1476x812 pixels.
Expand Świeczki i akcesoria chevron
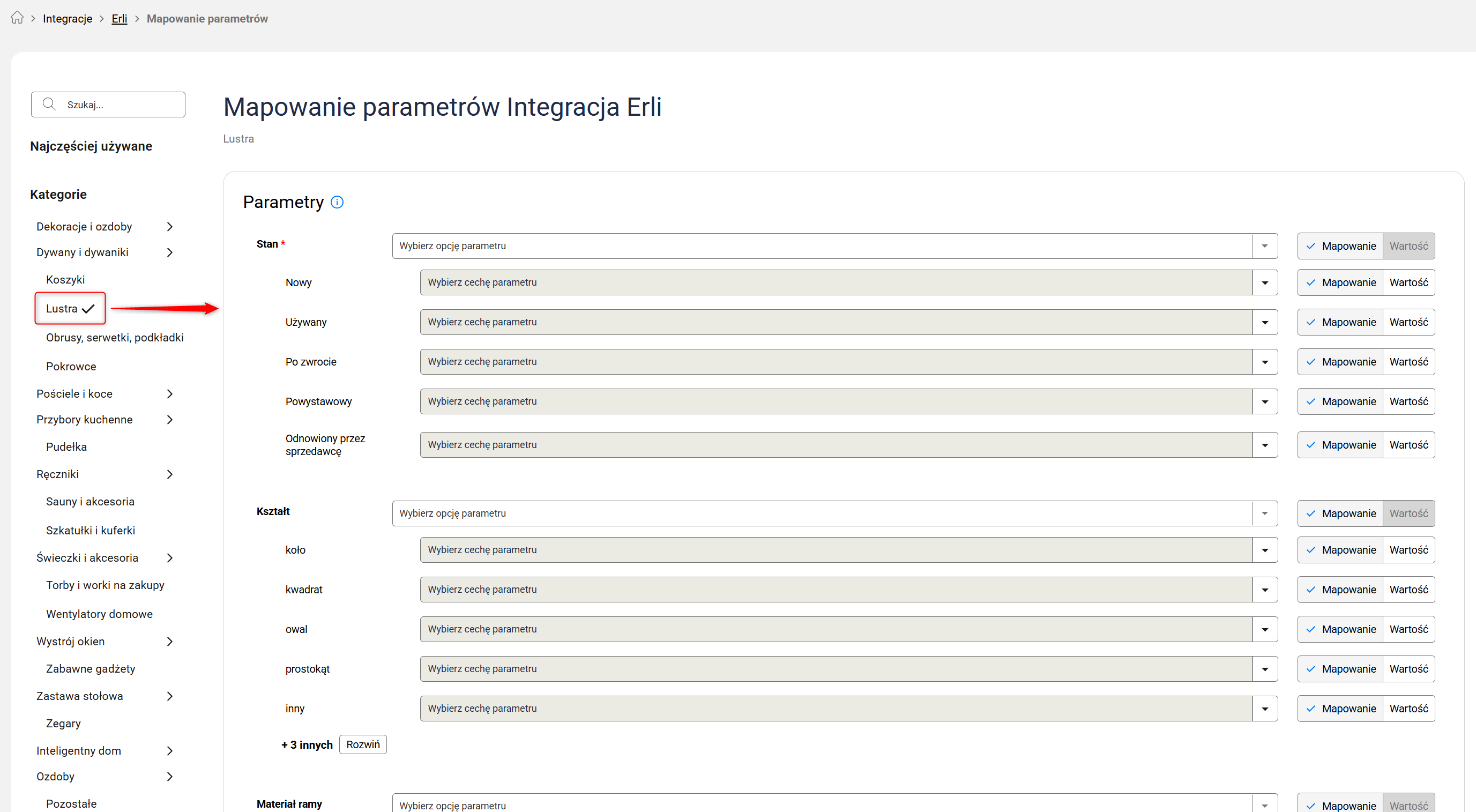169,558
